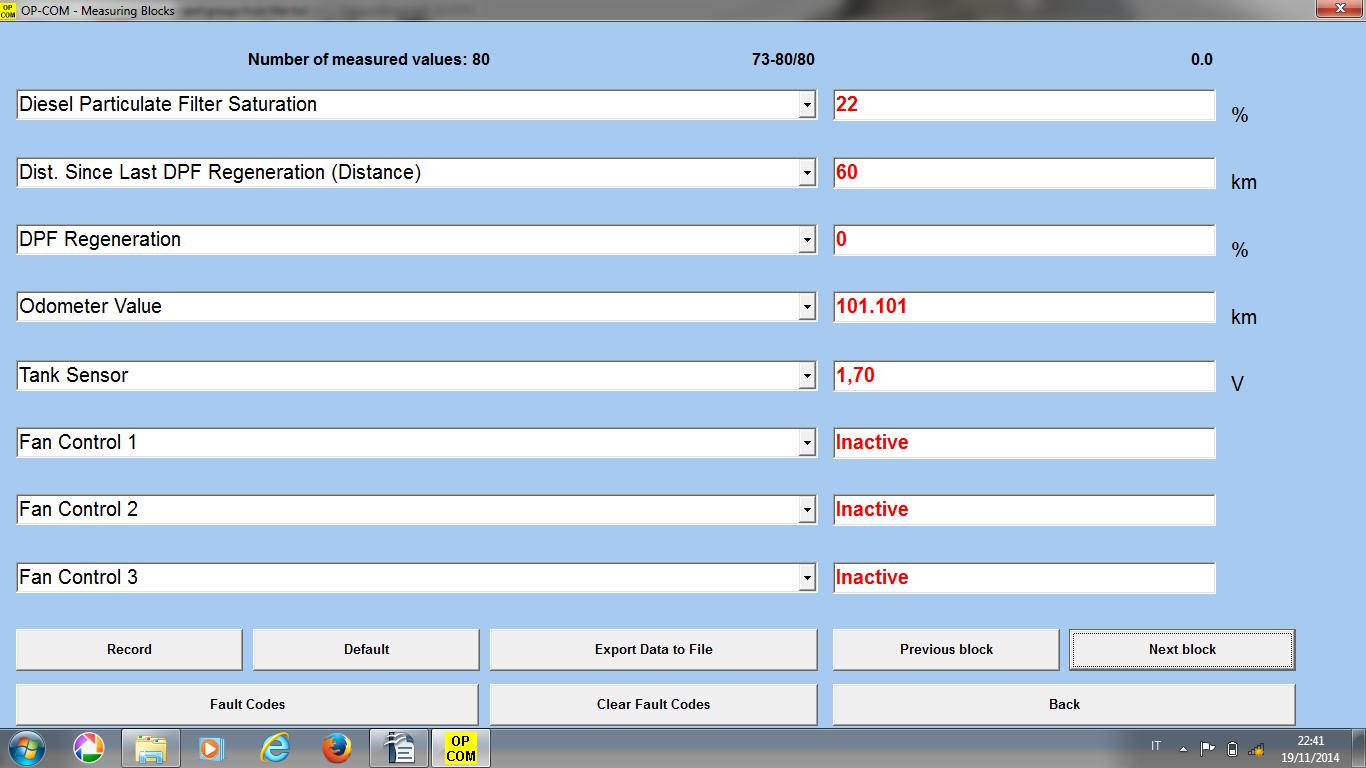Select odometer value field 101.101
Image resolution: width=1366 pixels, height=768 pixels.
[x=1024, y=307]
